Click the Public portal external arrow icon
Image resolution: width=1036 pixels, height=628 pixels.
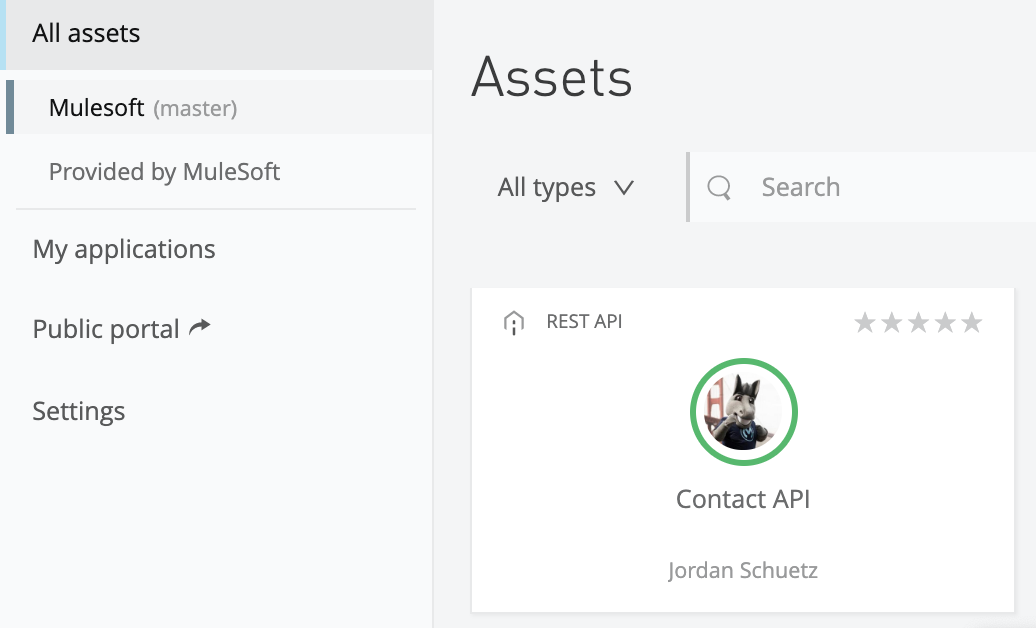(x=200, y=327)
